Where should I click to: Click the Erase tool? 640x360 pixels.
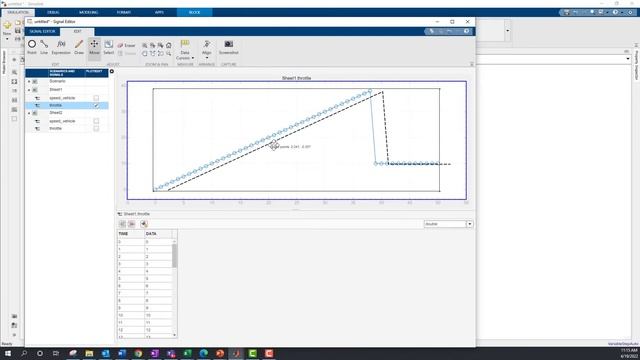coord(127,45)
